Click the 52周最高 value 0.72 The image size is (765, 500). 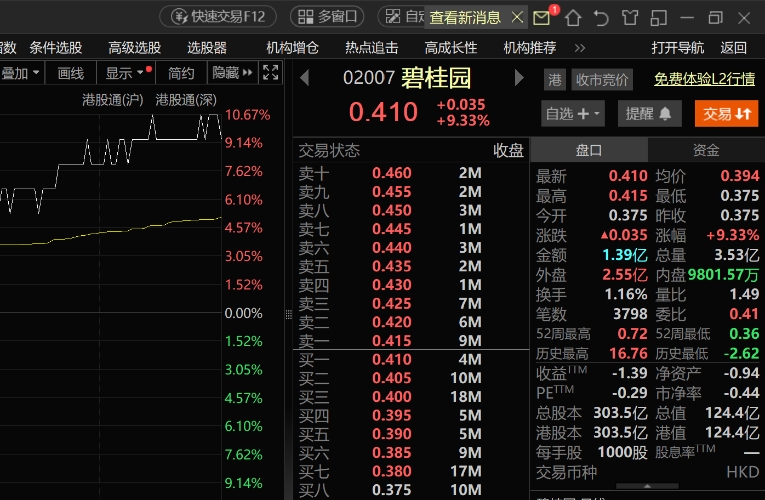(632, 334)
